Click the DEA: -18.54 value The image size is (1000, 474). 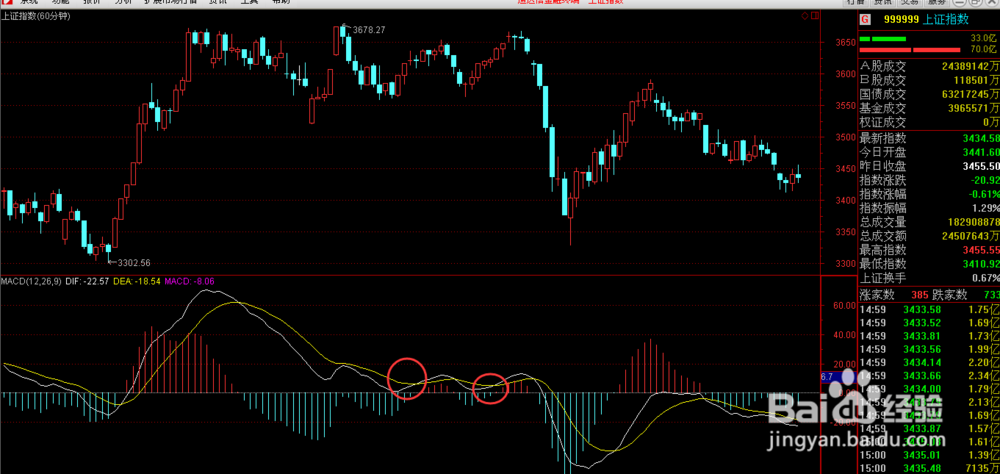136,281
